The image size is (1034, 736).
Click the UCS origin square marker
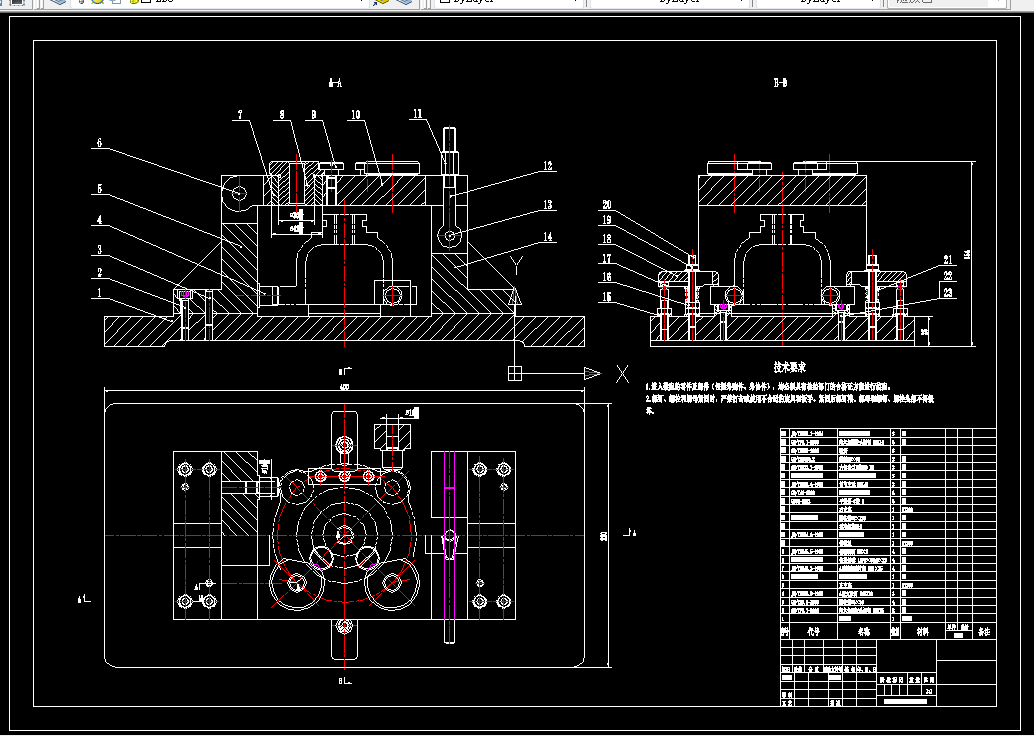[x=515, y=374]
